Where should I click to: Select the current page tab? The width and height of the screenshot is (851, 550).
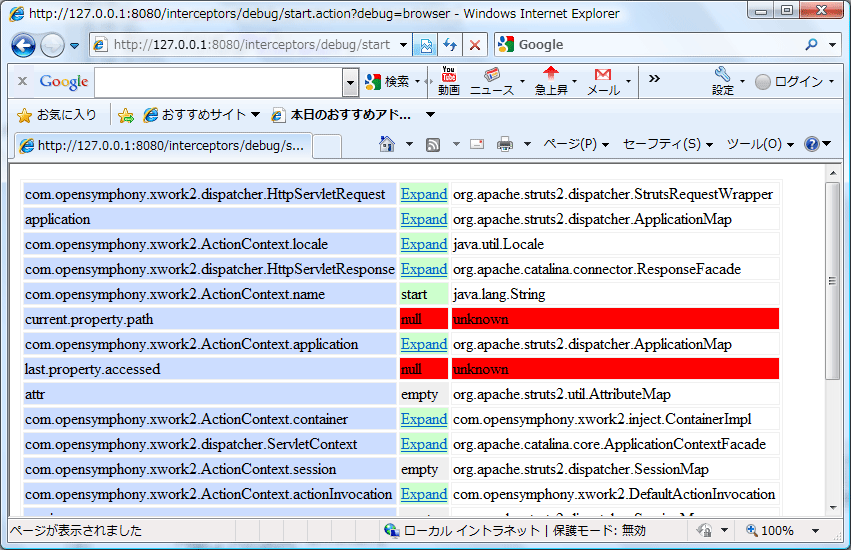click(x=162, y=146)
